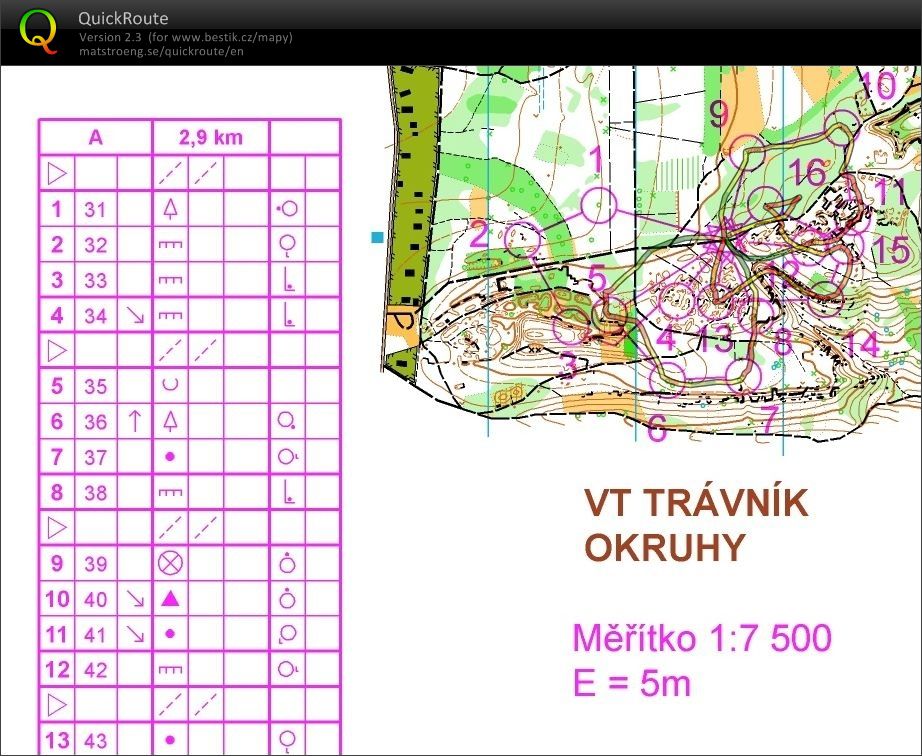Click map control label 14
Image resolution: width=922 pixels, height=756 pixels.
click(x=862, y=344)
